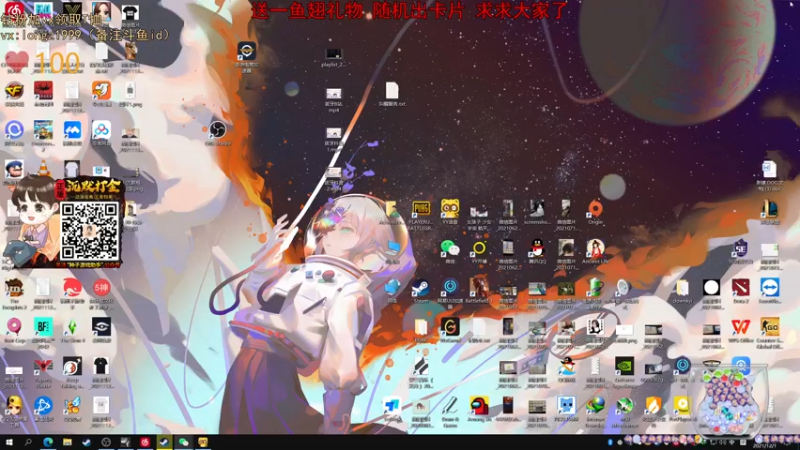Open the Windows Start menu

[9, 442]
